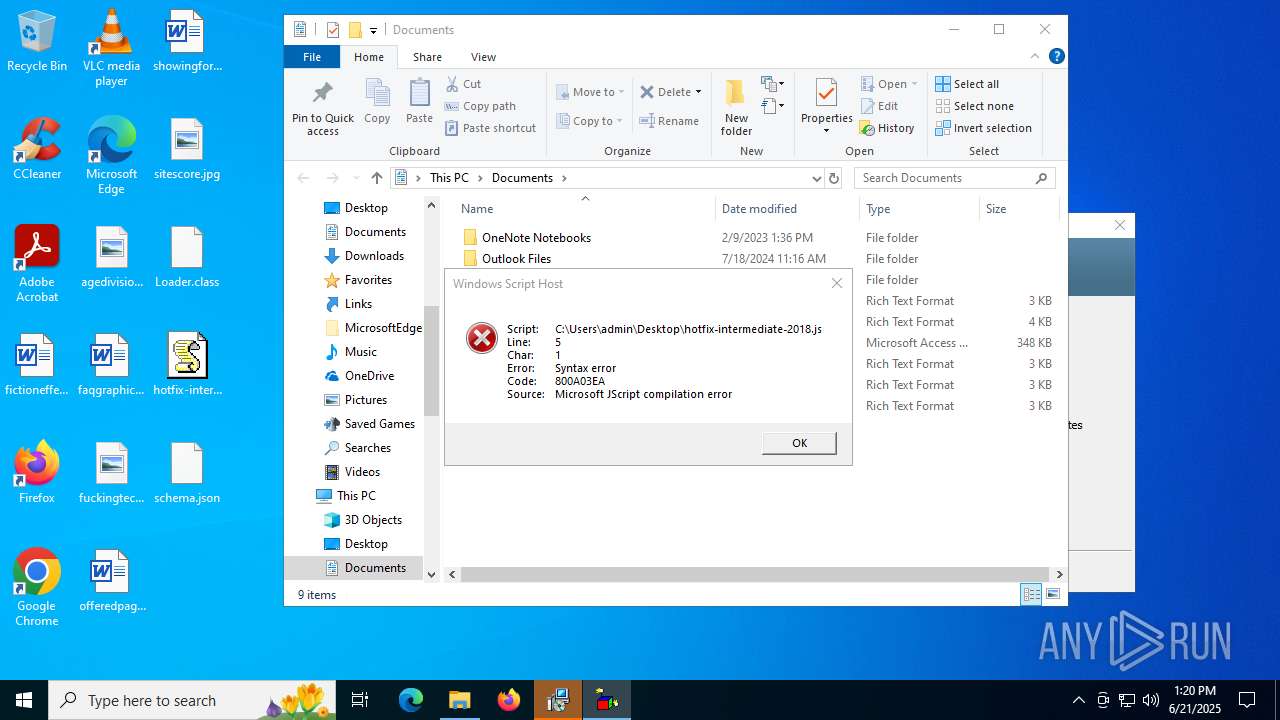Click the ribbon Help question mark
The height and width of the screenshot is (720, 1280).
tap(1056, 57)
